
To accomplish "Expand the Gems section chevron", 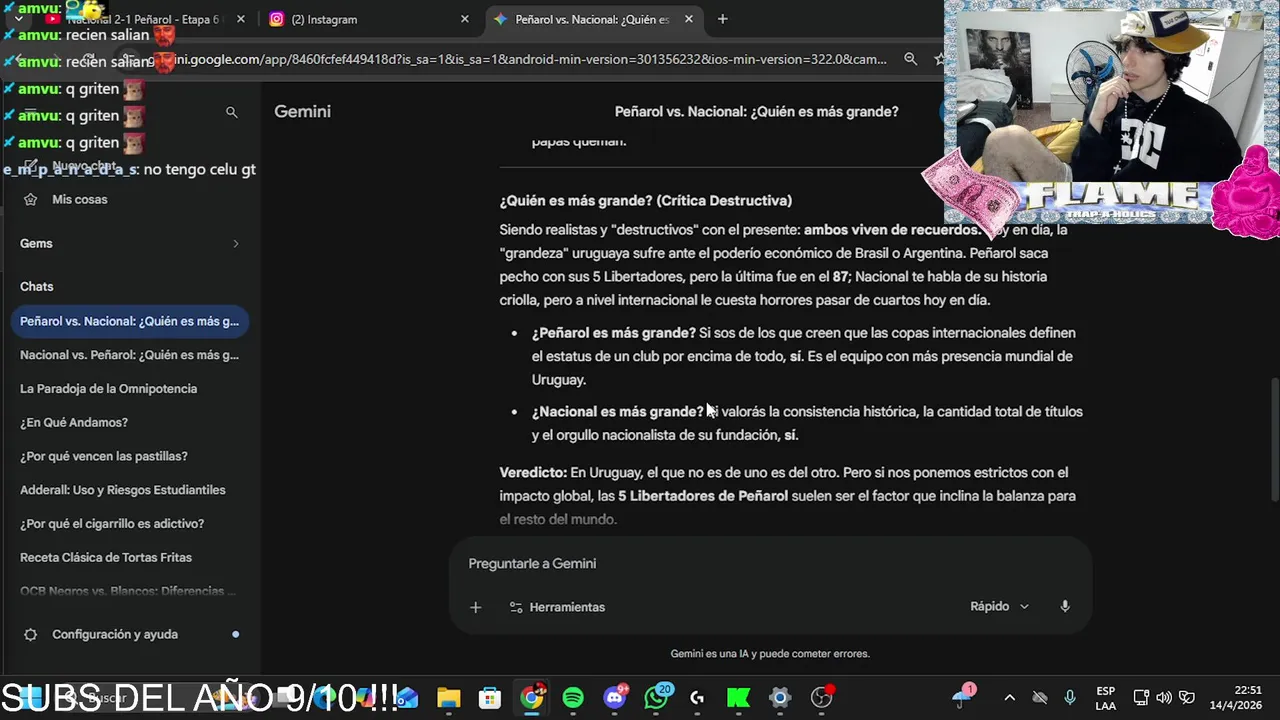I will [236, 243].
